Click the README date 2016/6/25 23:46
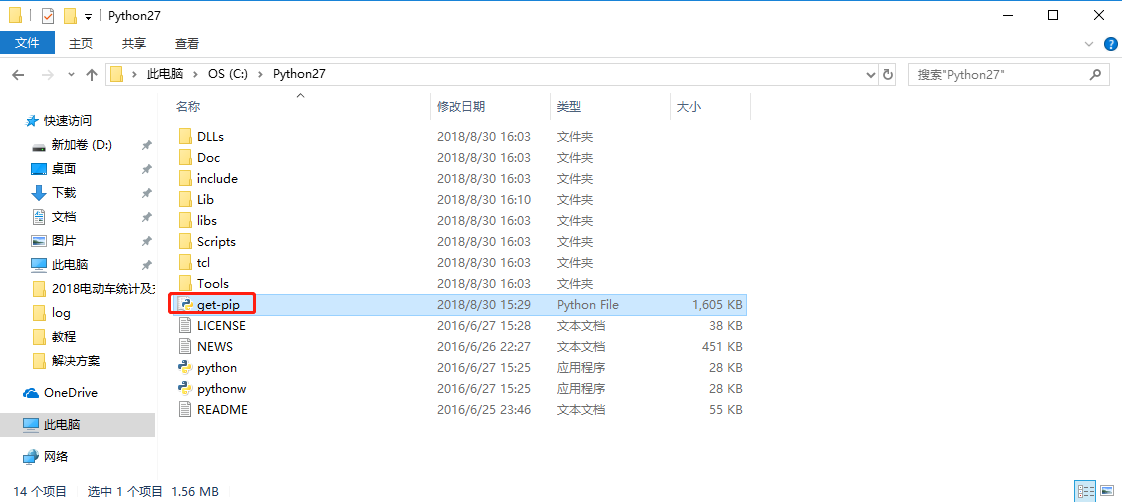This screenshot has height=502, width=1122. pos(484,410)
